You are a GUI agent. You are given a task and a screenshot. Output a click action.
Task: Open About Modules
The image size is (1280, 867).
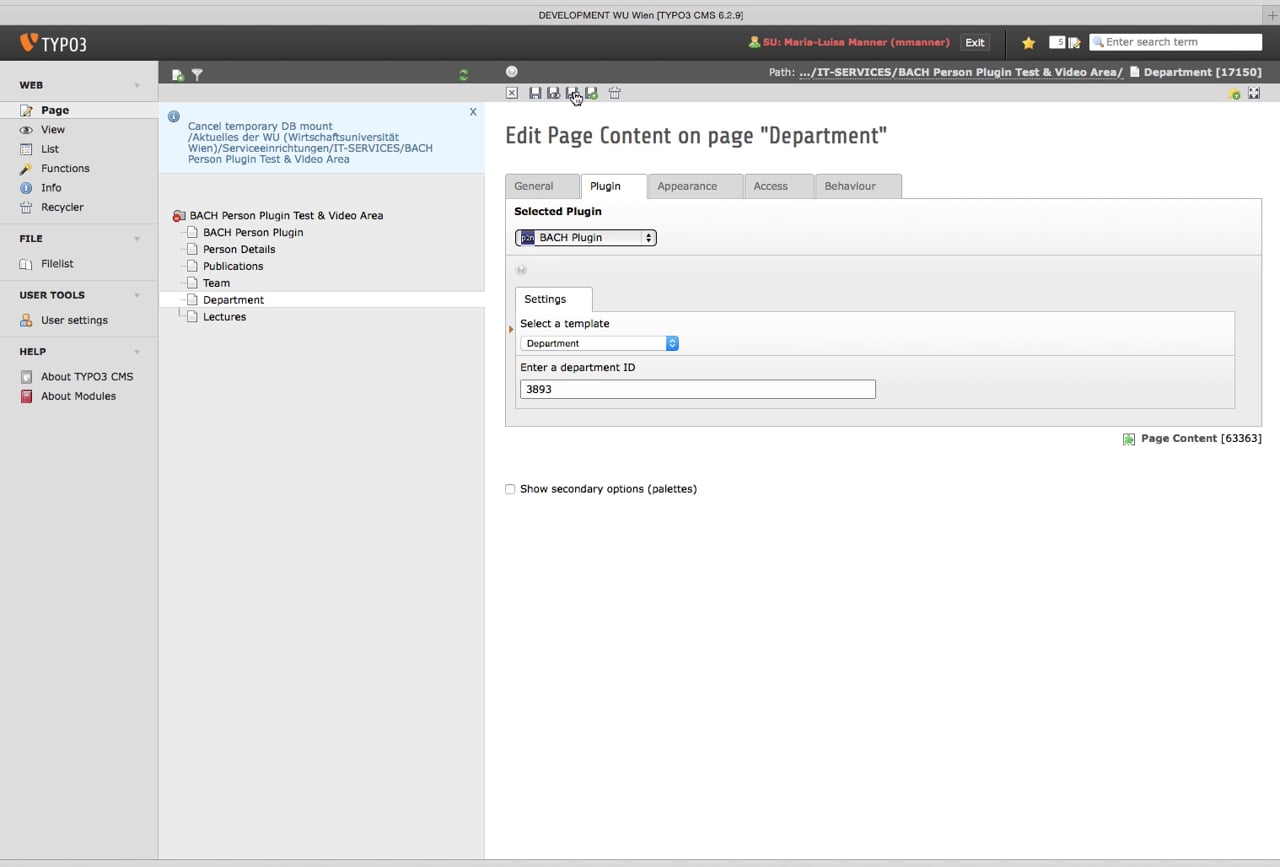[78, 396]
